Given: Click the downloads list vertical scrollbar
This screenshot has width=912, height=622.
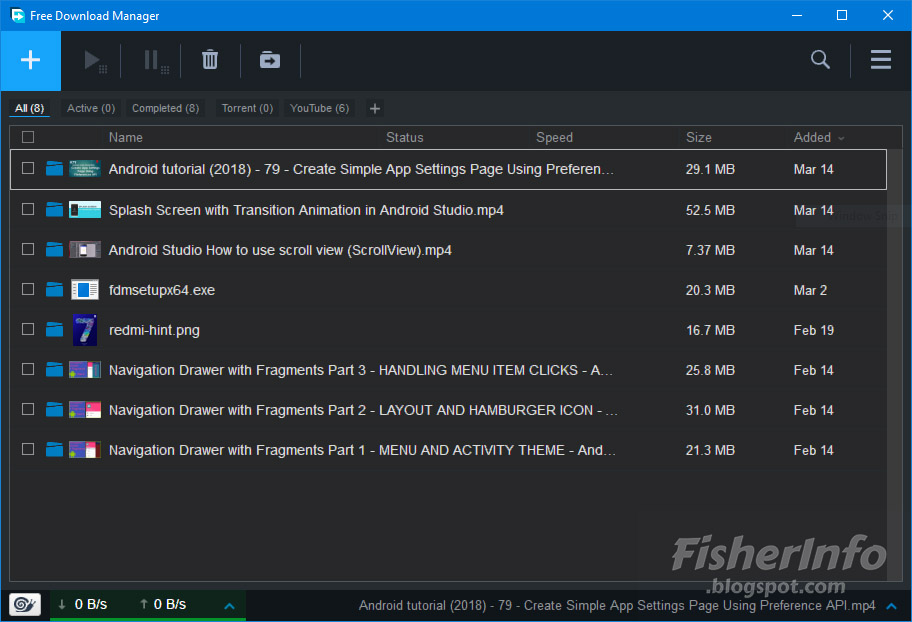Looking at the screenshot, I should click(x=895, y=365).
